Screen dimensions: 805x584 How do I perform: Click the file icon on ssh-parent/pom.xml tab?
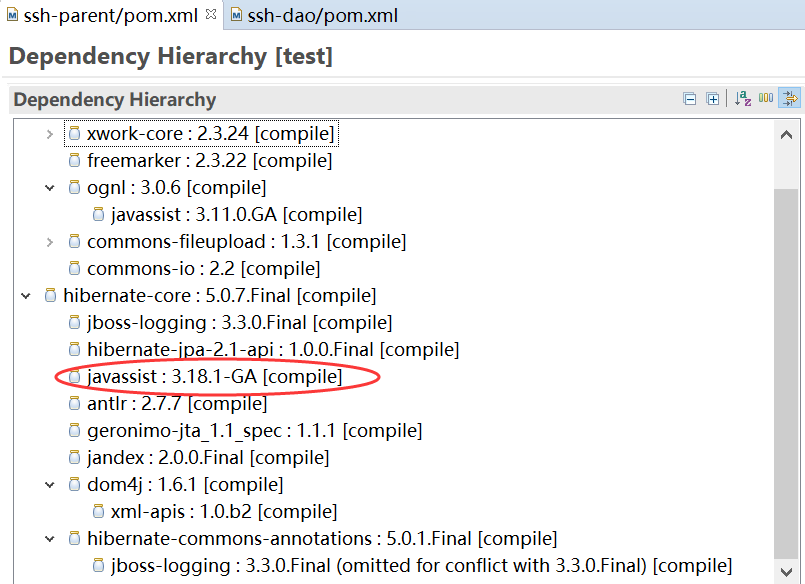click(12, 15)
